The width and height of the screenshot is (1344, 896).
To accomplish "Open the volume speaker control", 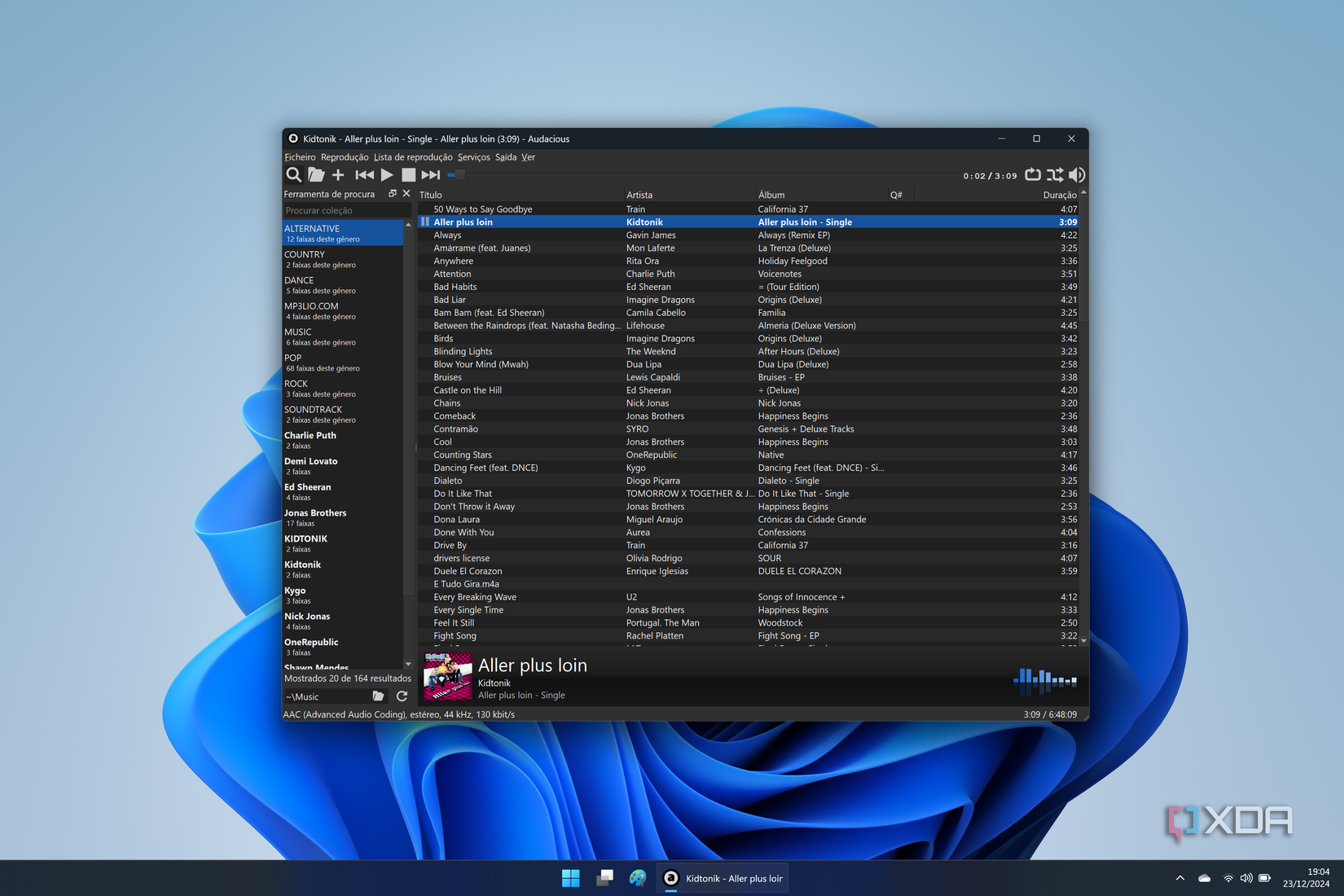I will coord(1077,174).
